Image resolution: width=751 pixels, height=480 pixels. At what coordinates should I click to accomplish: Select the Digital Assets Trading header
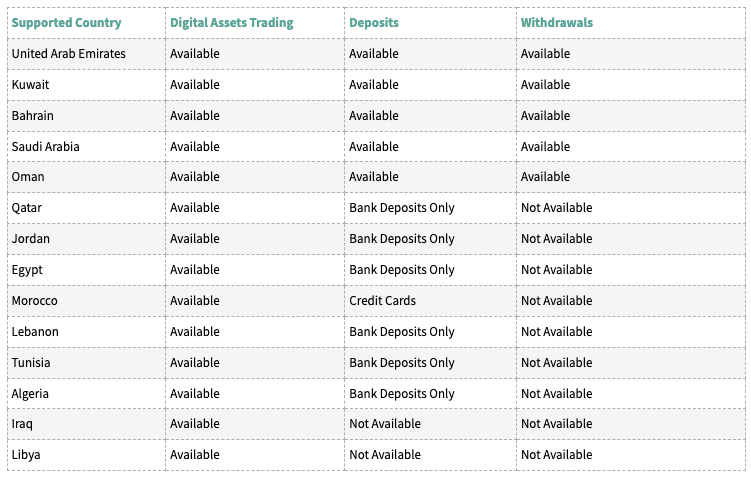232,23
